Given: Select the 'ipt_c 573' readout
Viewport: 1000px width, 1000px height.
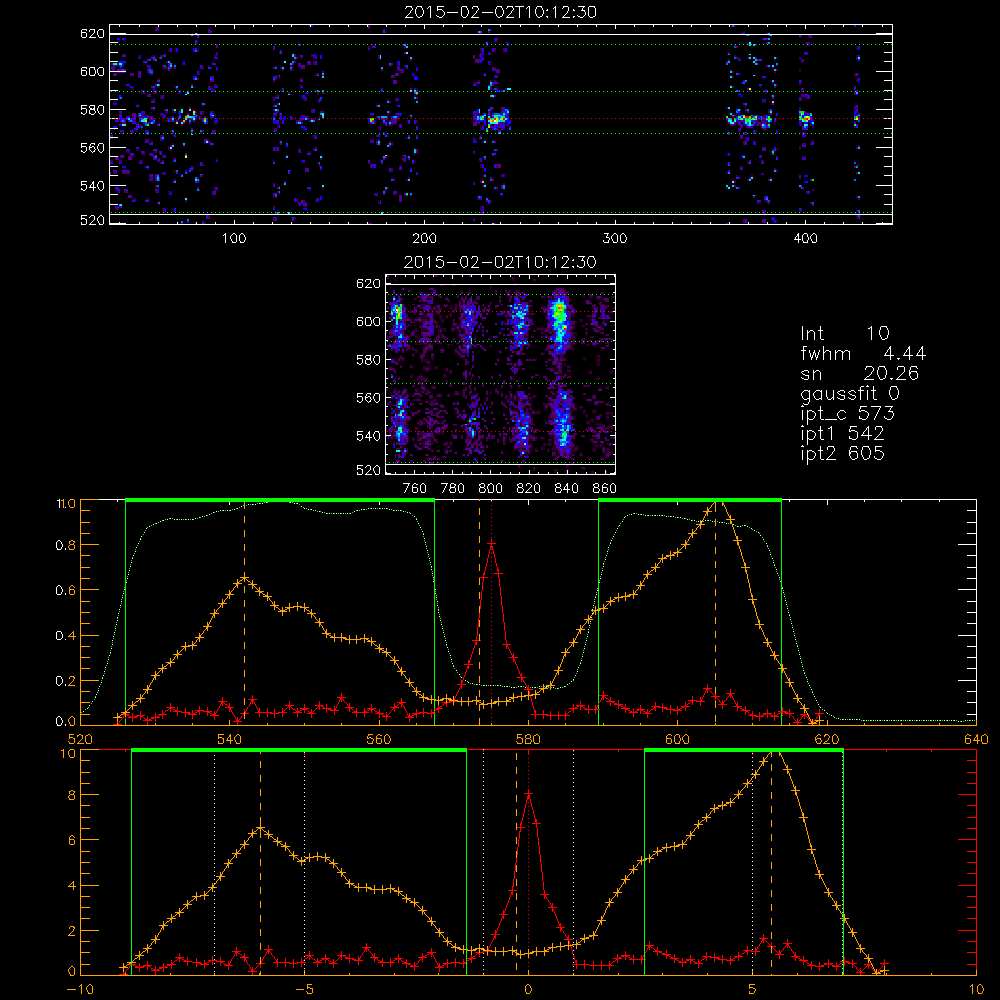Looking at the screenshot, I should pyautogui.click(x=848, y=414).
